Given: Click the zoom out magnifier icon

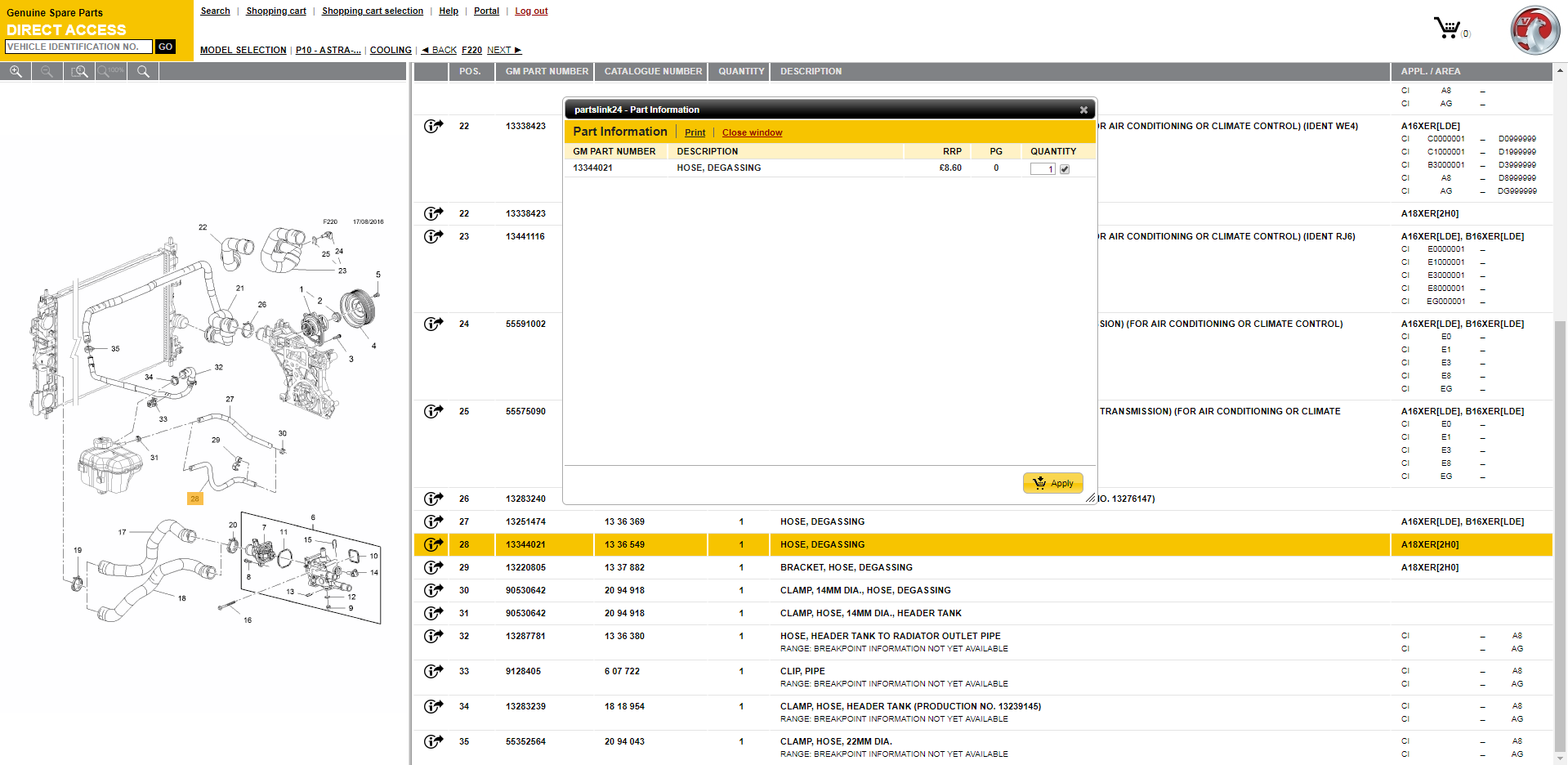Looking at the screenshot, I should (47, 72).
